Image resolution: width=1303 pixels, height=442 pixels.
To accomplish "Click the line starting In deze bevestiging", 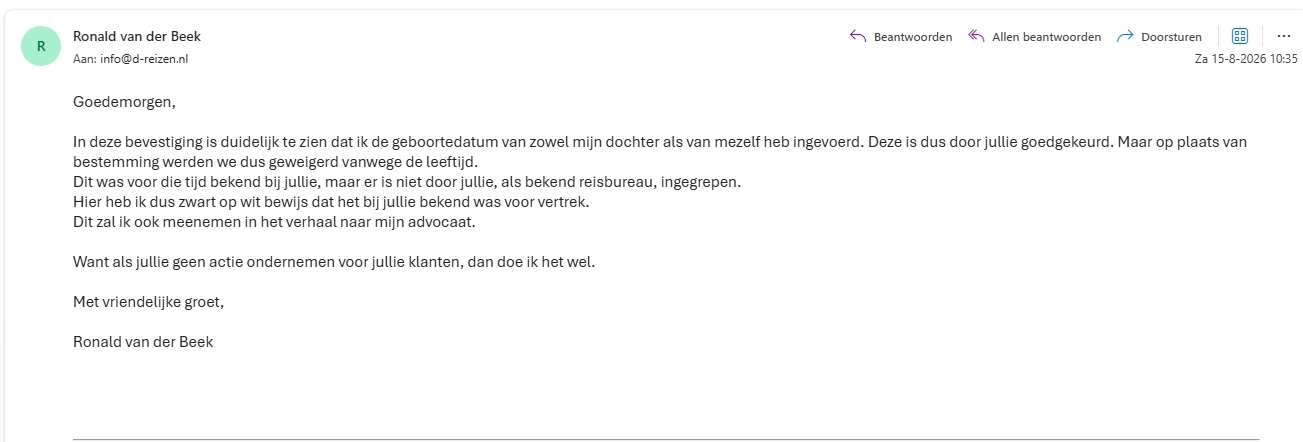I will click(x=660, y=142).
